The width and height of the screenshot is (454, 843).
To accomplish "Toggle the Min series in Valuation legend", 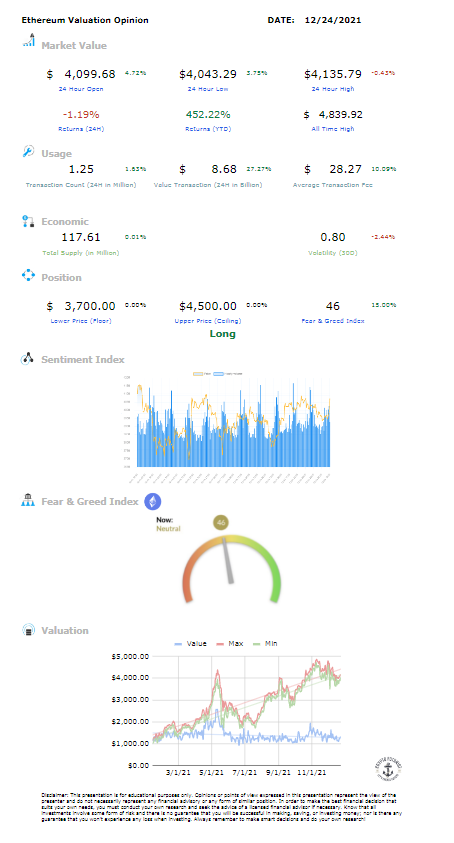I will [x=265, y=644].
